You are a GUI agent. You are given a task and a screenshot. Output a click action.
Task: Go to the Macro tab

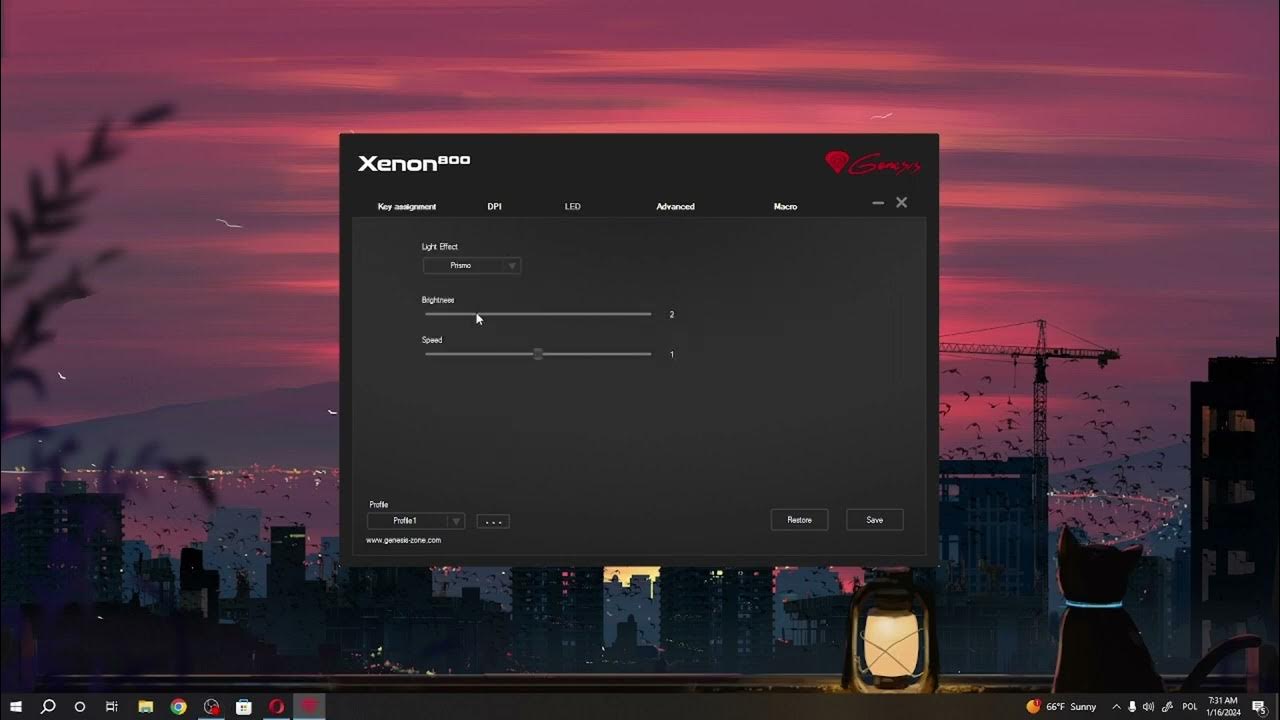tap(785, 207)
